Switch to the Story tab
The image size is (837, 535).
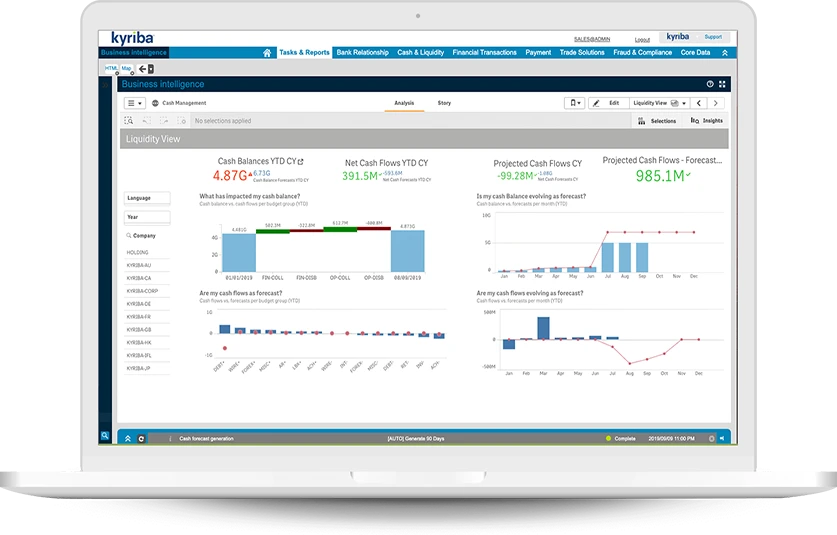point(444,103)
